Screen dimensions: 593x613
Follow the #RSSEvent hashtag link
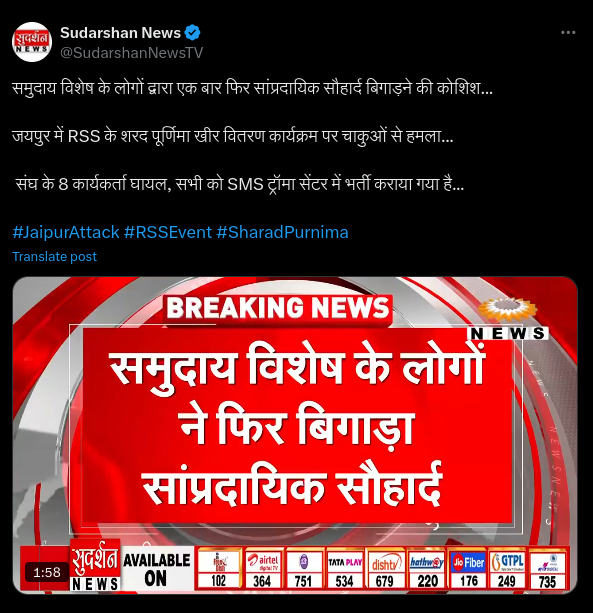[x=168, y=232]
